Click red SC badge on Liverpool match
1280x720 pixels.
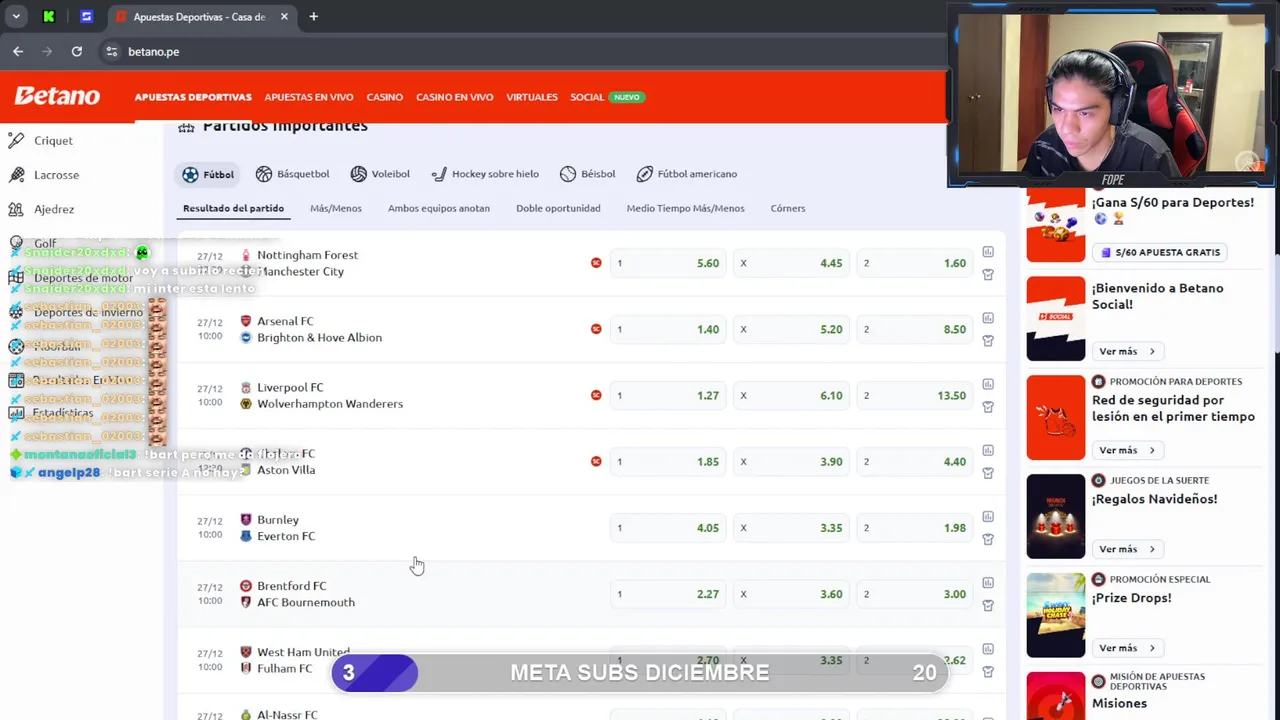point(596,395)
